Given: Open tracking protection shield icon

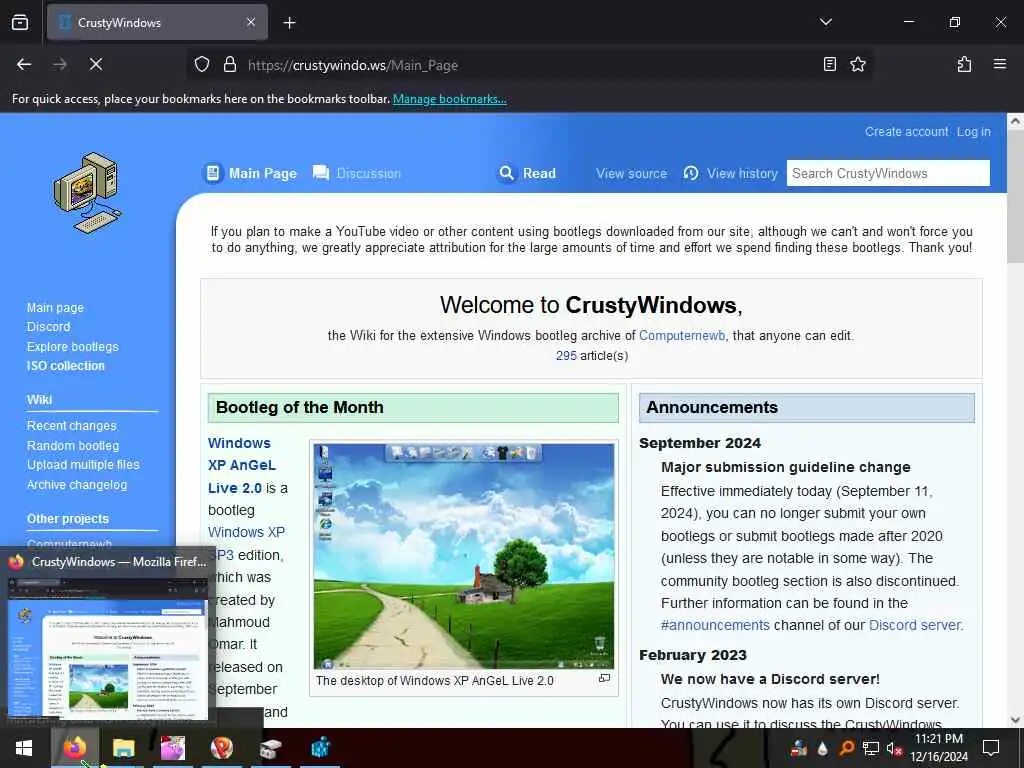Looking at the screenshot, I should pyautogui.click(x=202, y=64).
